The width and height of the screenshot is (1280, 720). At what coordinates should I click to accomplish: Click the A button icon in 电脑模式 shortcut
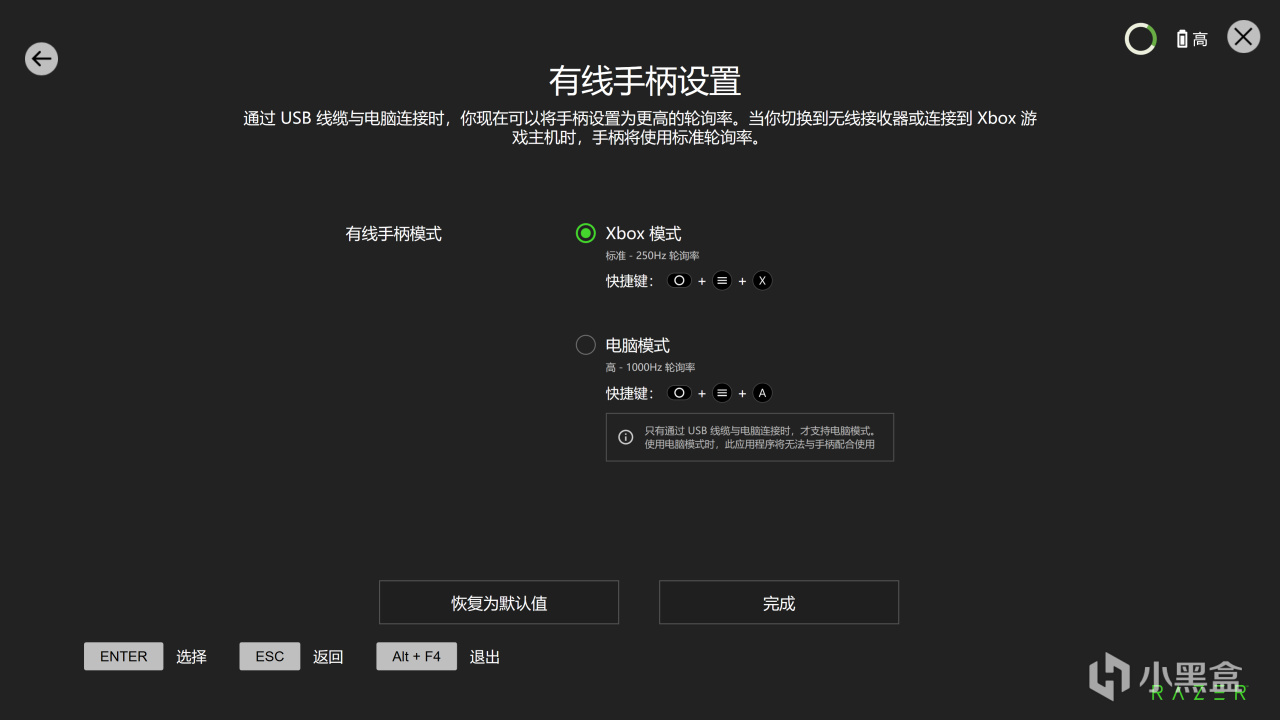762,393
